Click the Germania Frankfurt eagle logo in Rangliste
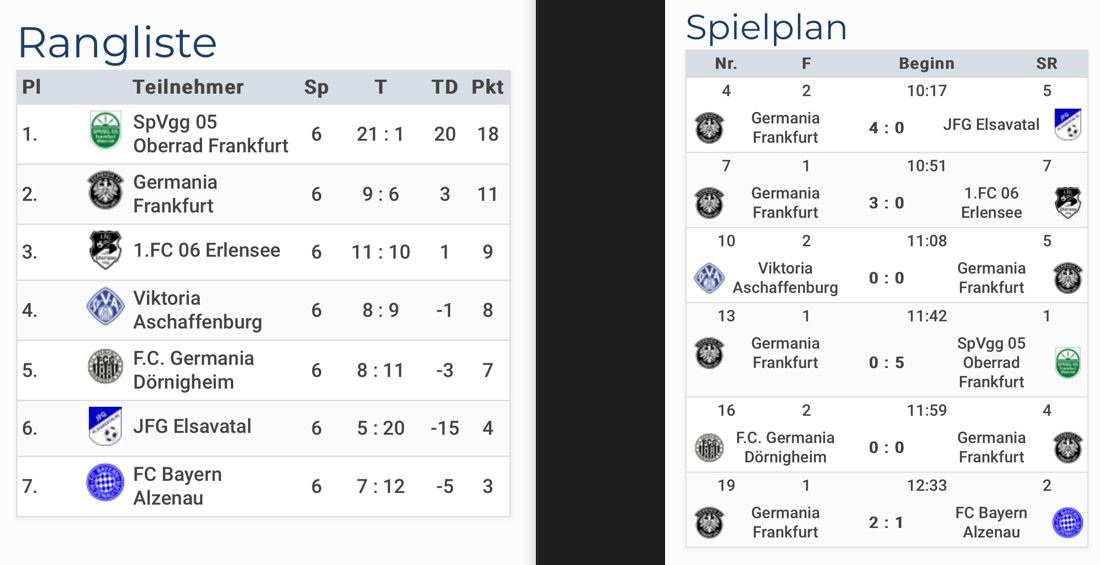1100x565 pixels. [105, 190]
